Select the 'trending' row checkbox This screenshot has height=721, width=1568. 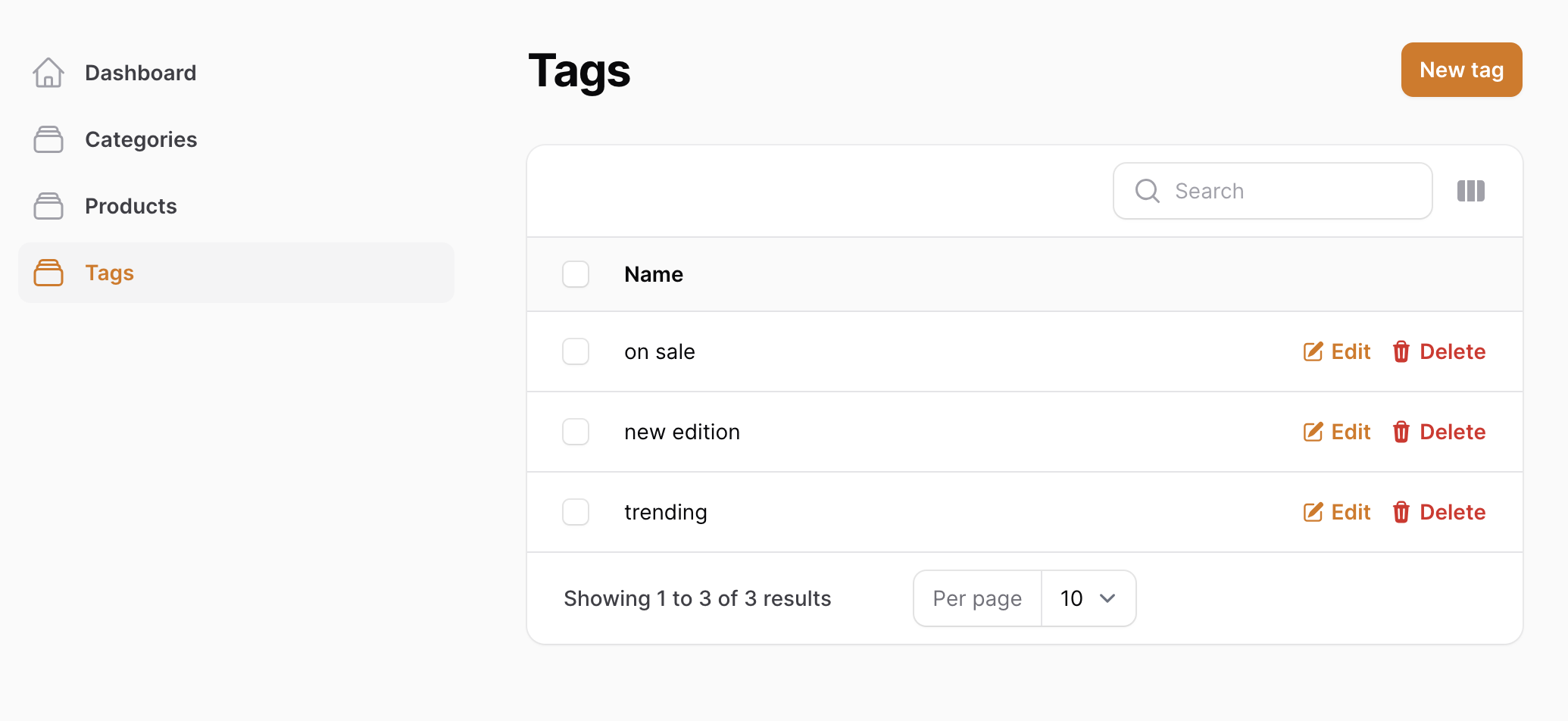point(576,512)
